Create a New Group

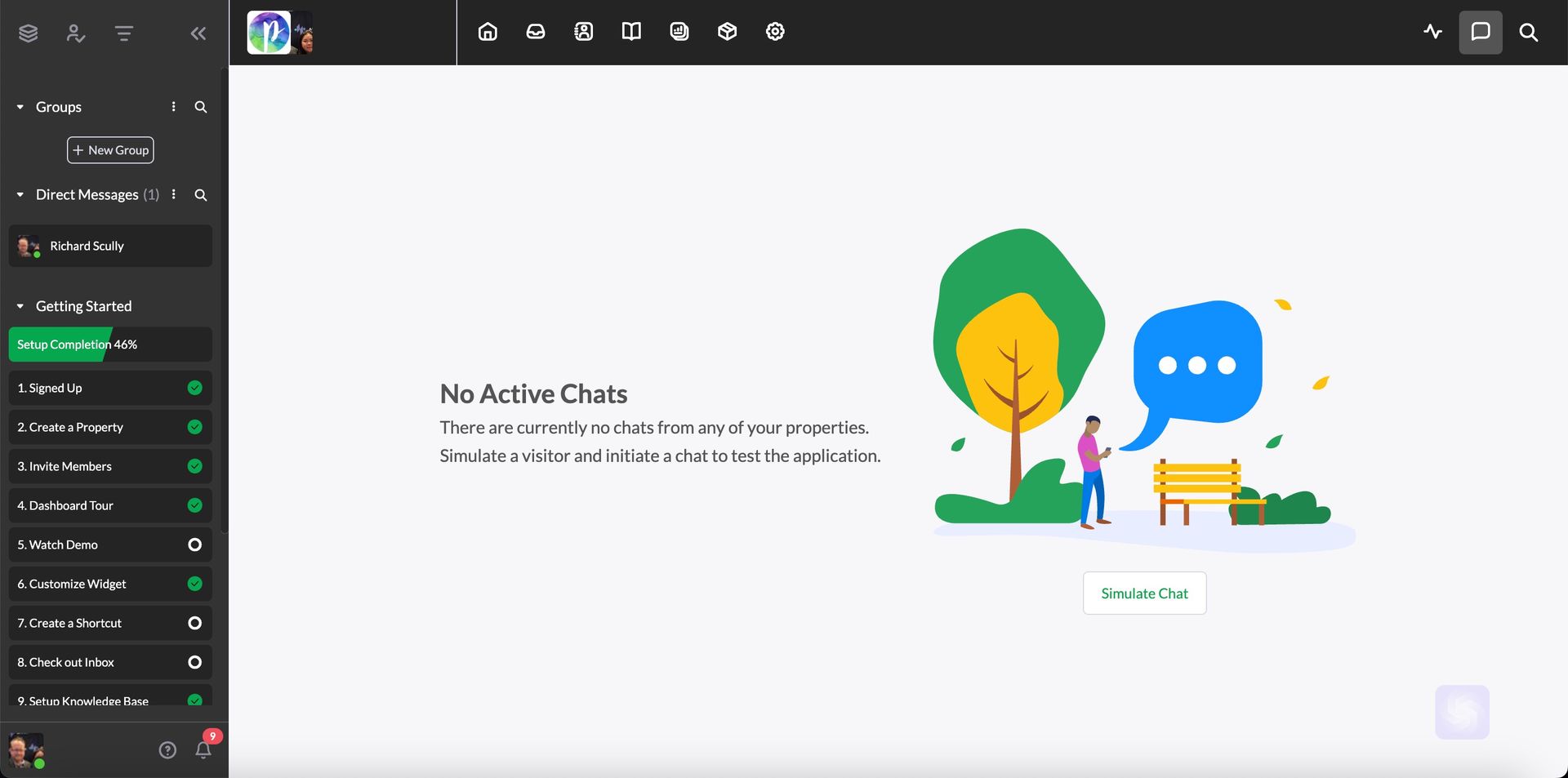click(x=110, y=150)
